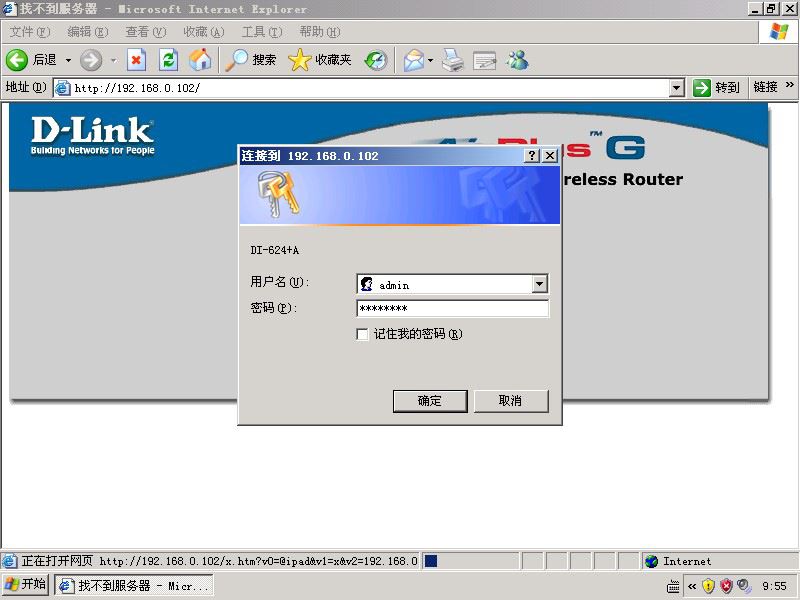Open the Back button history dropdown
The image size is (800, 600).
pos(68,60)
